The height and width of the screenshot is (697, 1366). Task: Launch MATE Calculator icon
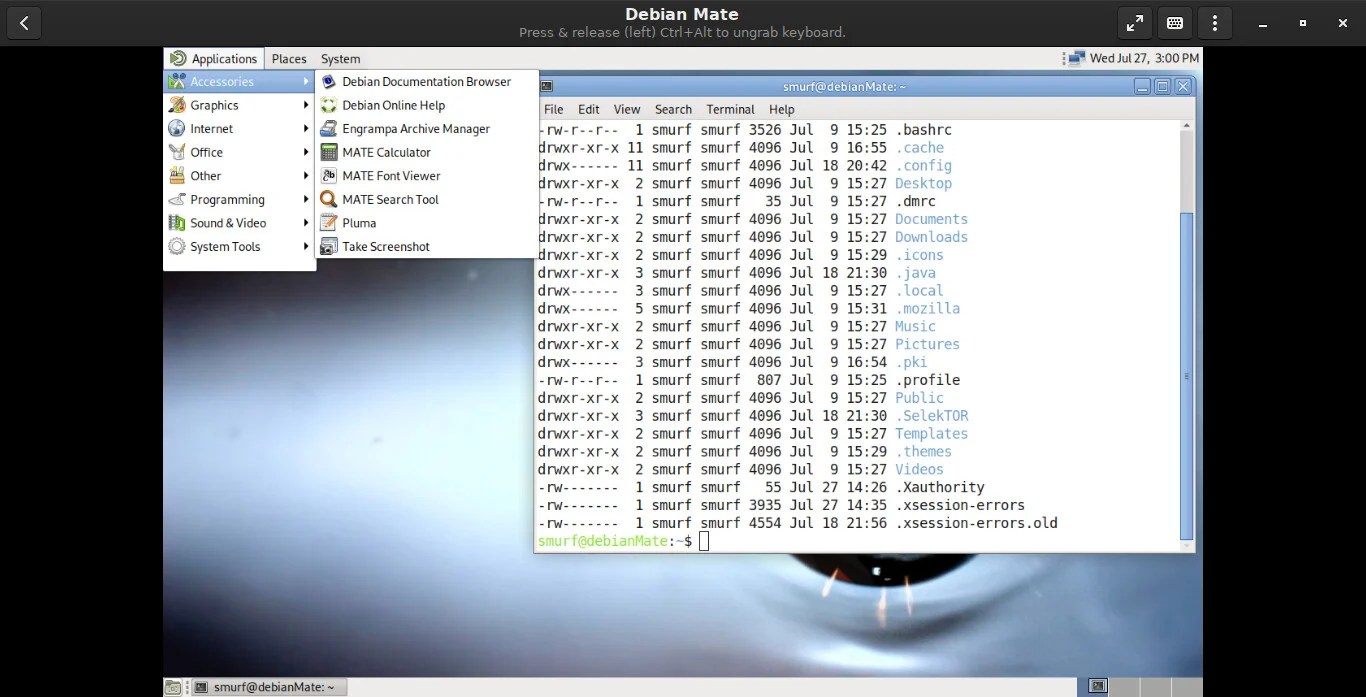click(328, 152)
